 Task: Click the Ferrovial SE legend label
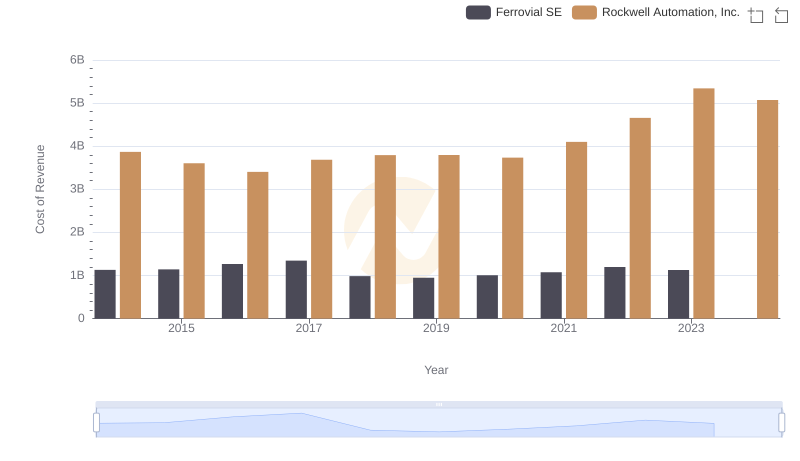(528, 12)
